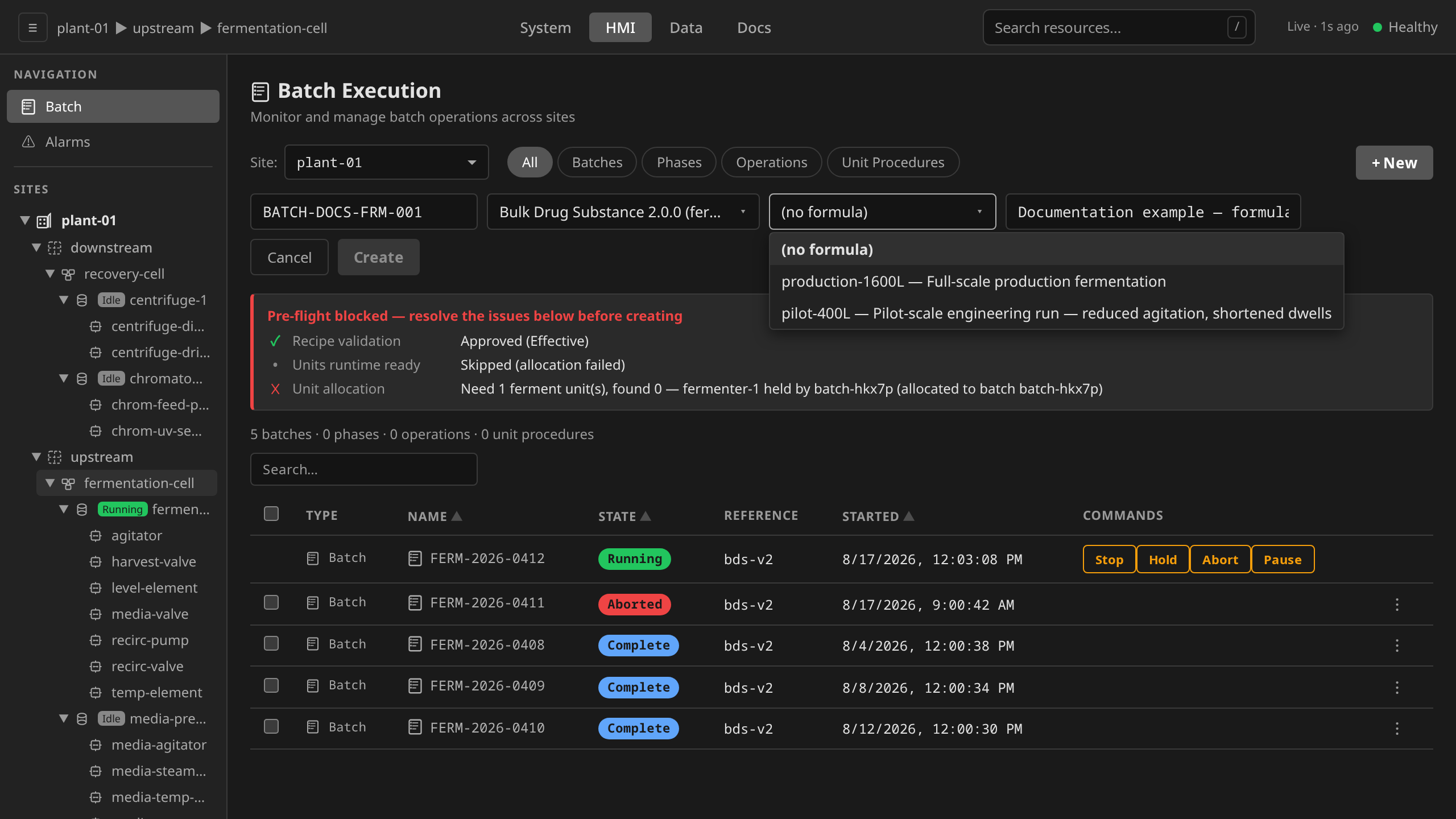Click the fermentation-cell process cell icon
This screenshot has height=819, width=1456.
coord(68,483)
